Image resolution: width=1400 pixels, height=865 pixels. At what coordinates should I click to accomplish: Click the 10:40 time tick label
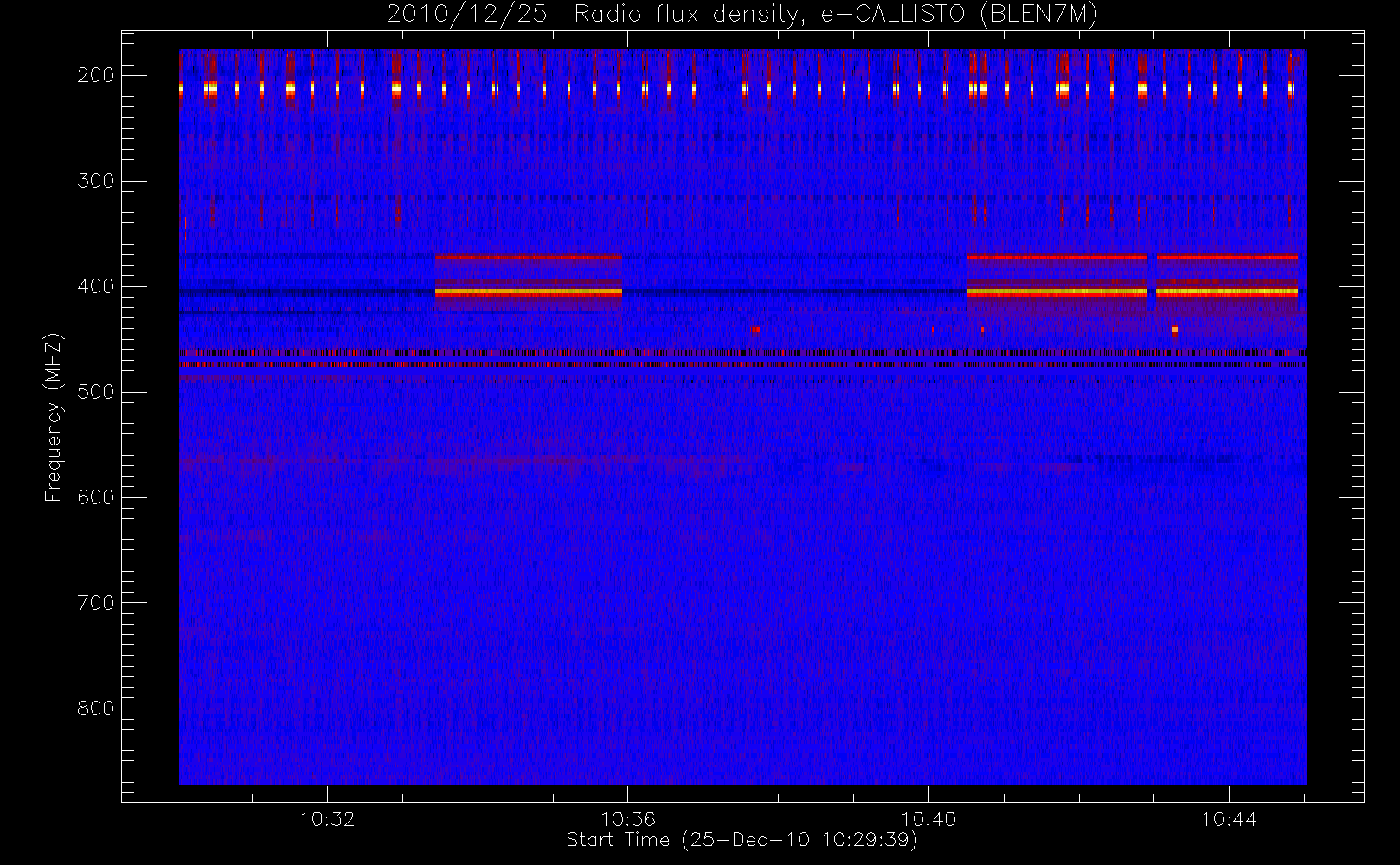[x=928, y=819]
